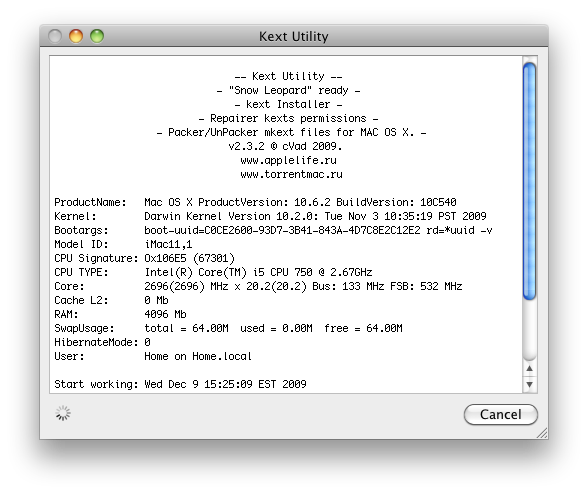The width and height of the screenshot is (588, 494).
Task: Click the spinning progress indicator
Action: click(63, 413)
